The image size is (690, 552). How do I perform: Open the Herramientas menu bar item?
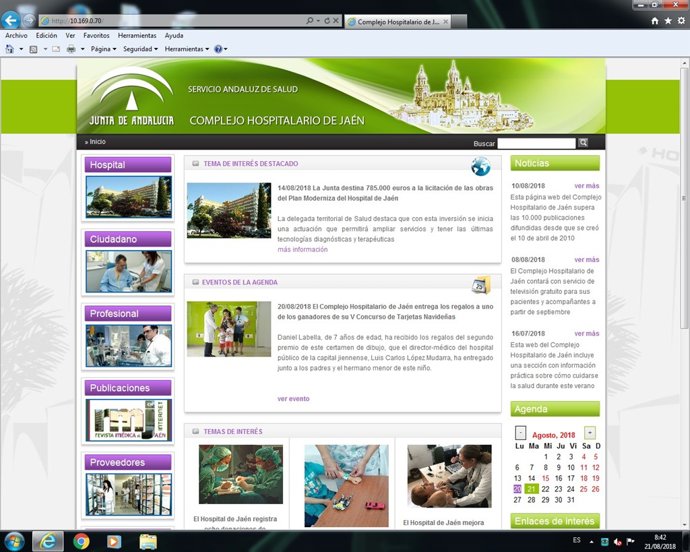(137, 36)
